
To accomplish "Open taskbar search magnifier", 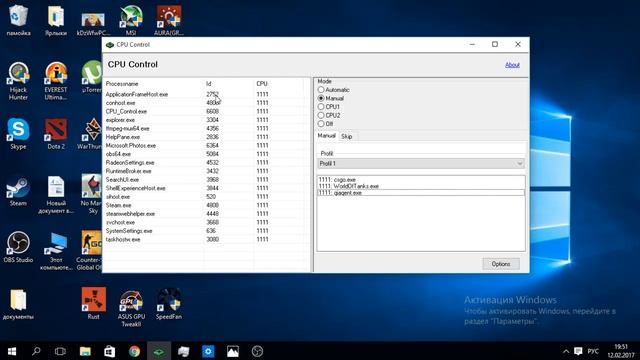I will coord(36,351).
